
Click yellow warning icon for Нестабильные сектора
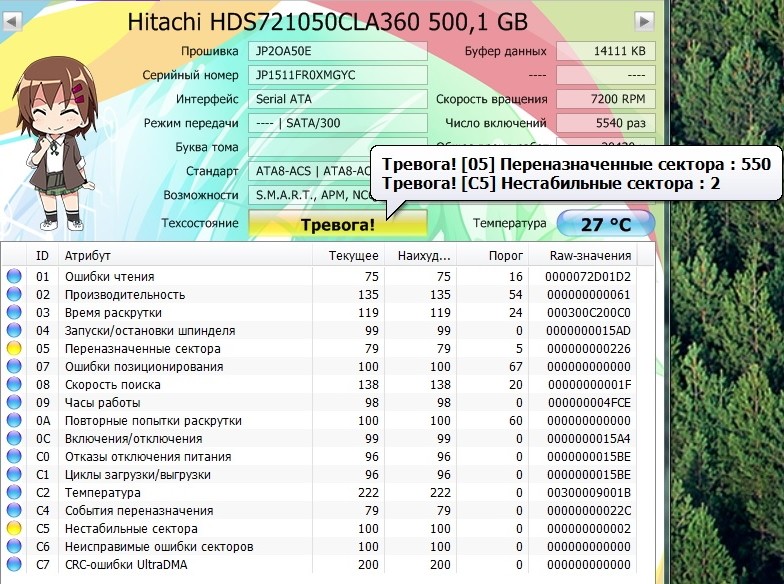[x=14, y=528]
